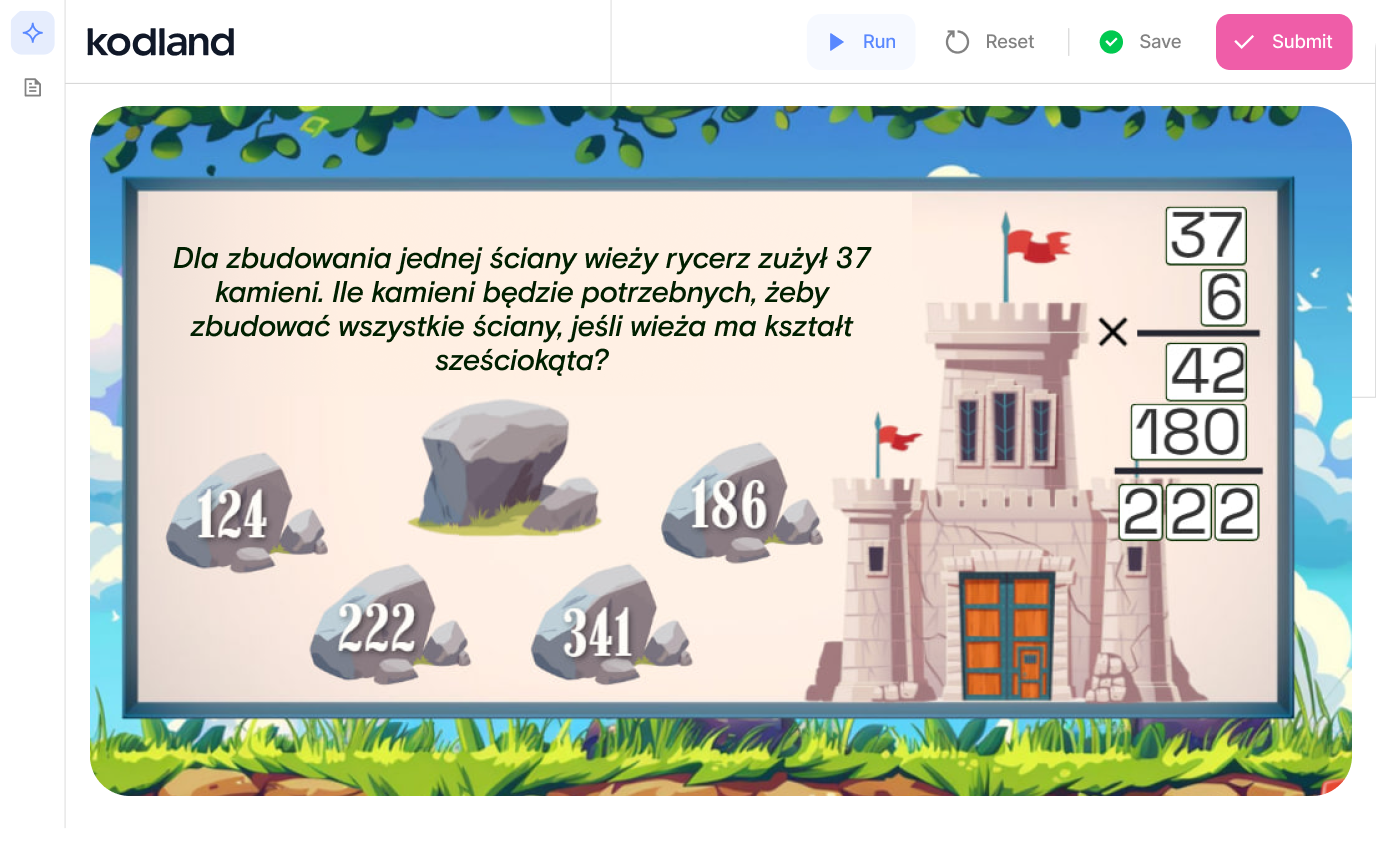Click the number box showing 37
Image resolution: width=1376 pixels, height=850 pixels.
[x=1206, y=237]
